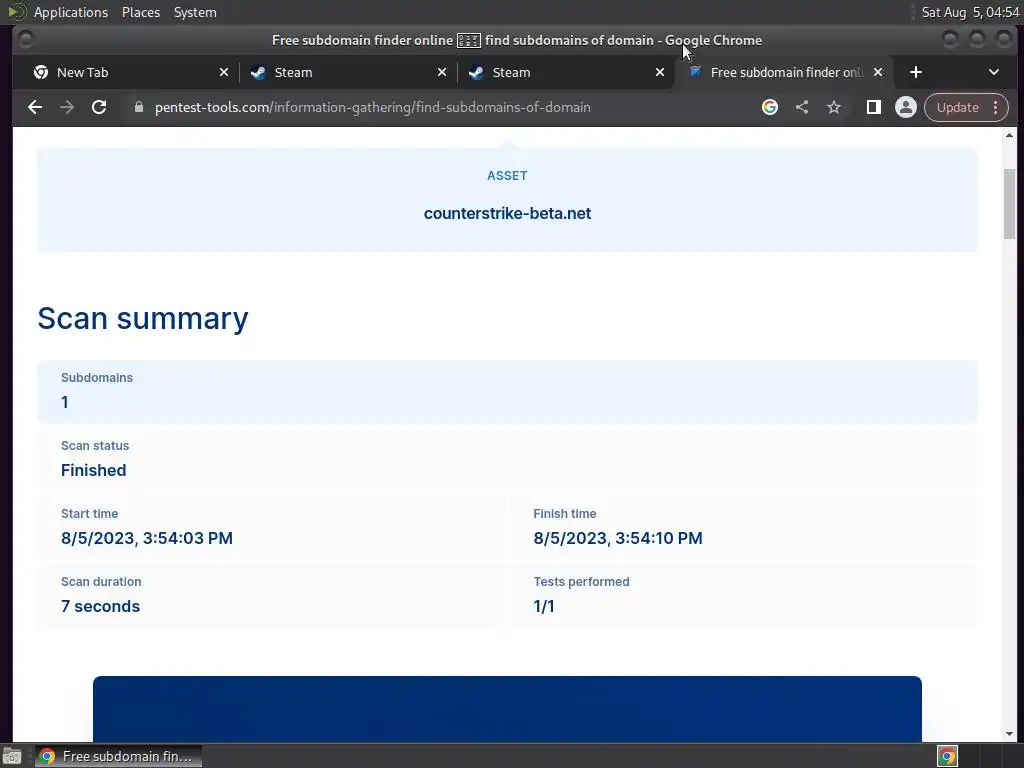Expand the tab search chevron
The width and height of the screenshot is (1024, 768).
pos(994,72)
